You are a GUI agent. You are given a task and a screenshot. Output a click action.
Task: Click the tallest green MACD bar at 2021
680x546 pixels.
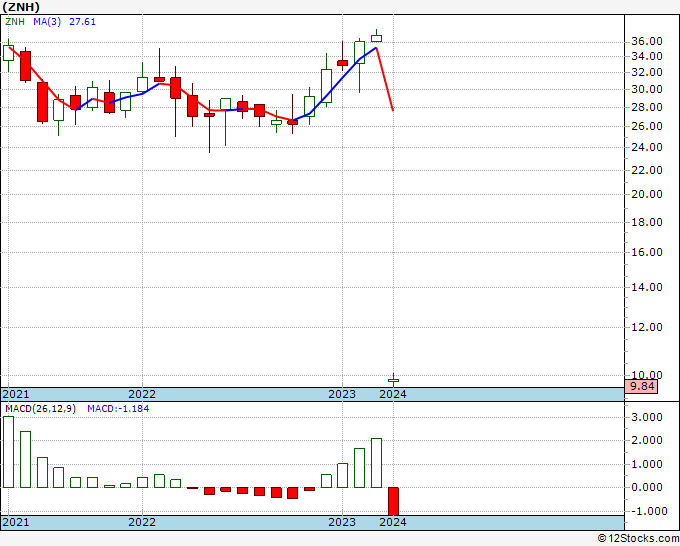tap(8, 452)
